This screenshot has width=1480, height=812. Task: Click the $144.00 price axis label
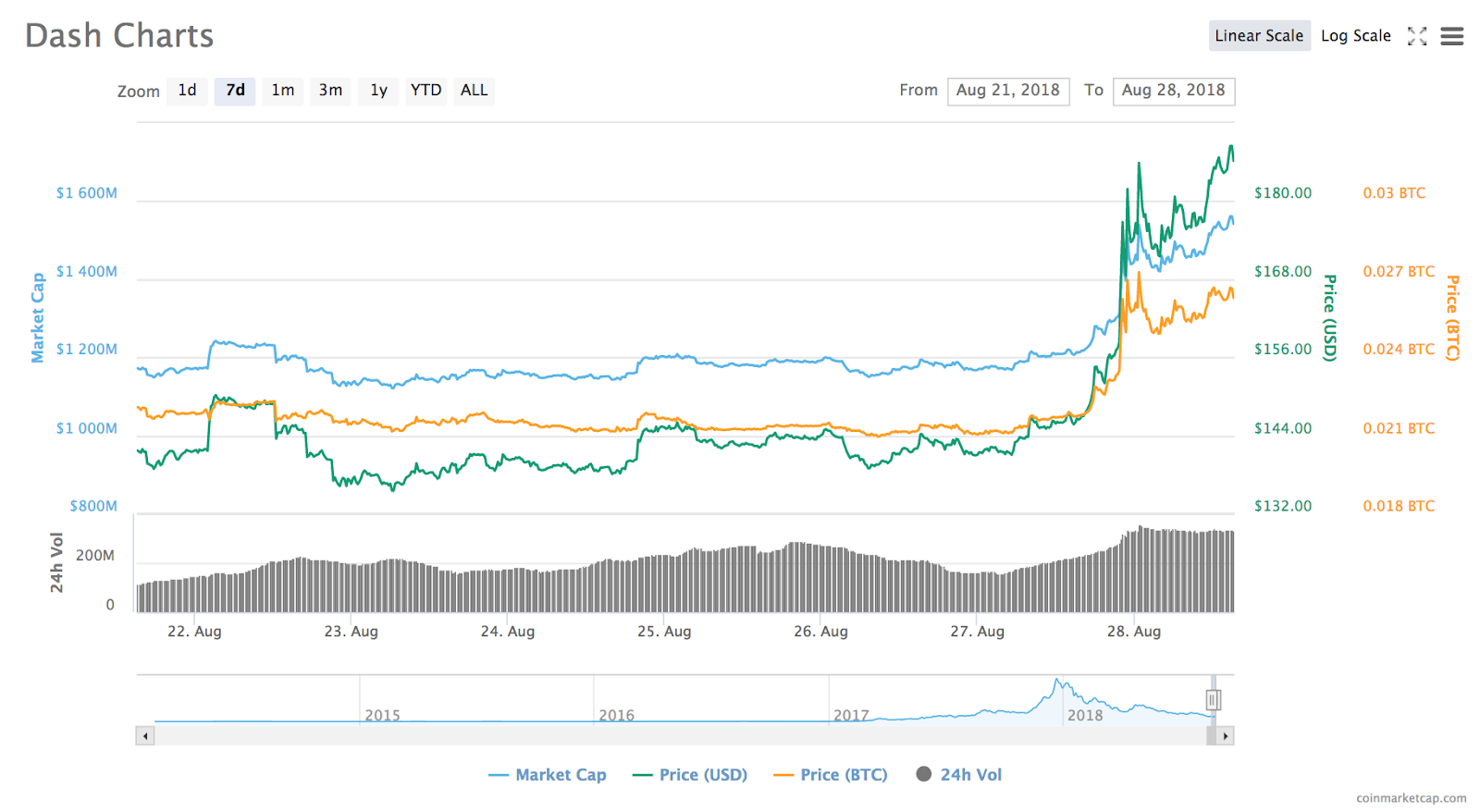tap(1283, 428)
